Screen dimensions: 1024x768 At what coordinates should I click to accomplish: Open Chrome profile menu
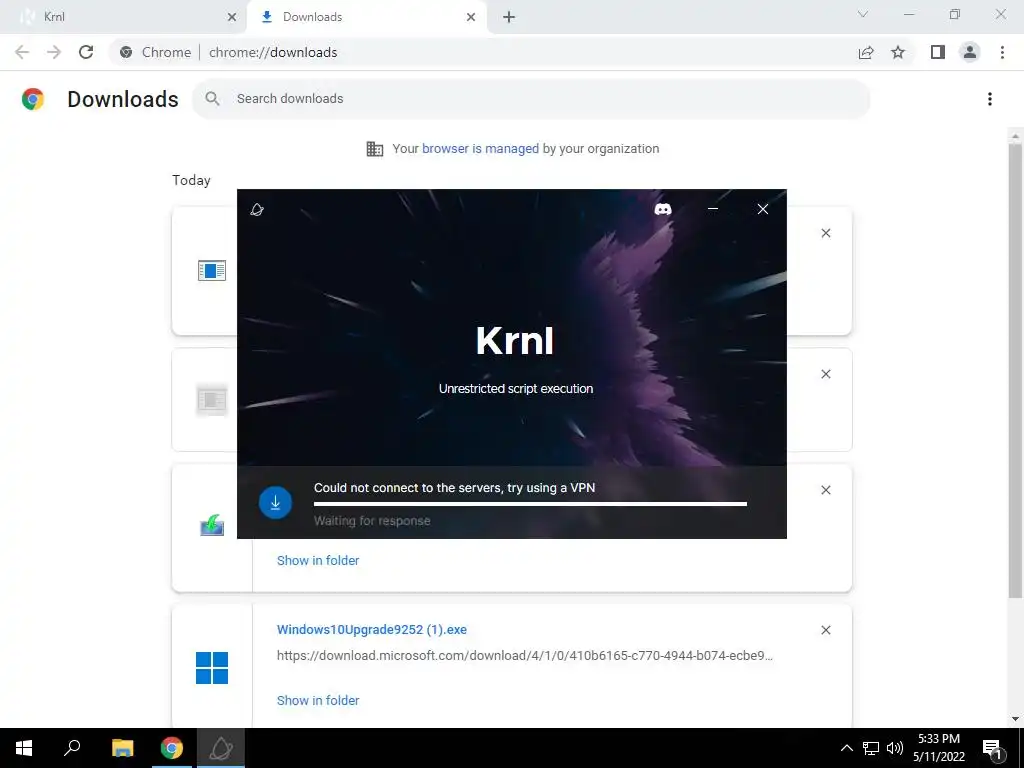(x=970, y=52)
